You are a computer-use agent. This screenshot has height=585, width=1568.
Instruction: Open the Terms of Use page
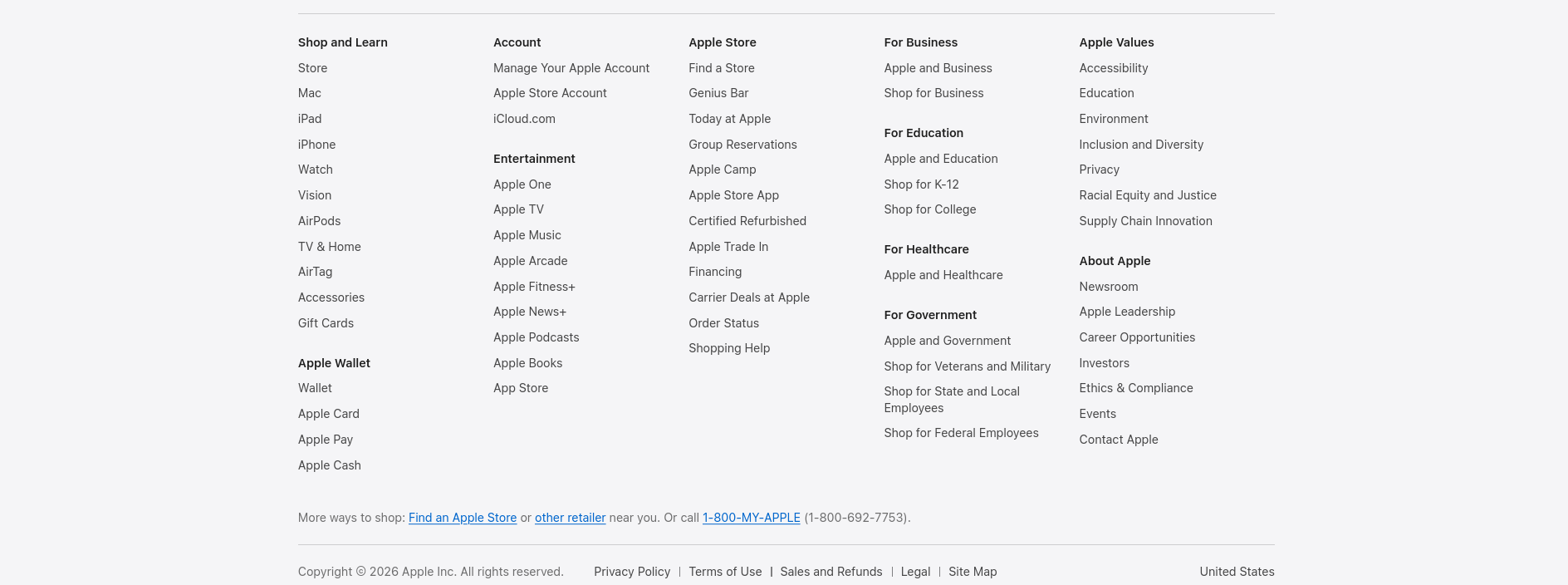coord(724,572)
